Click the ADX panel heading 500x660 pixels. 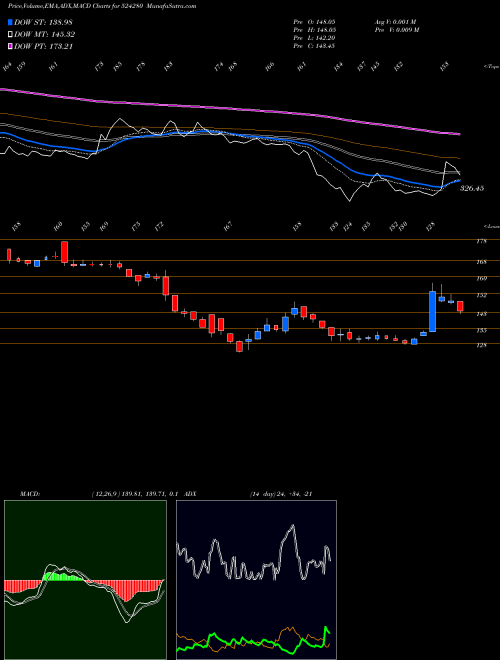pos(190,494)
